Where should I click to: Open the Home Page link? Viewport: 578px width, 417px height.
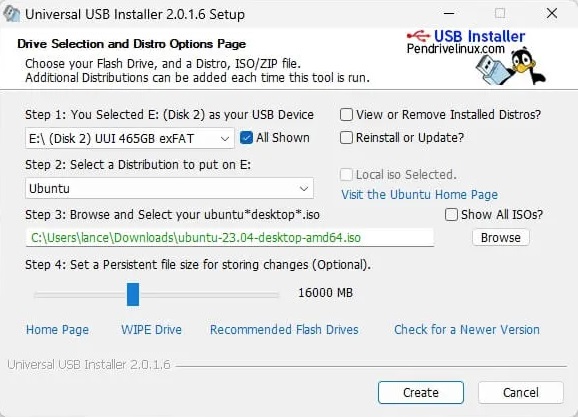[58, 330]
